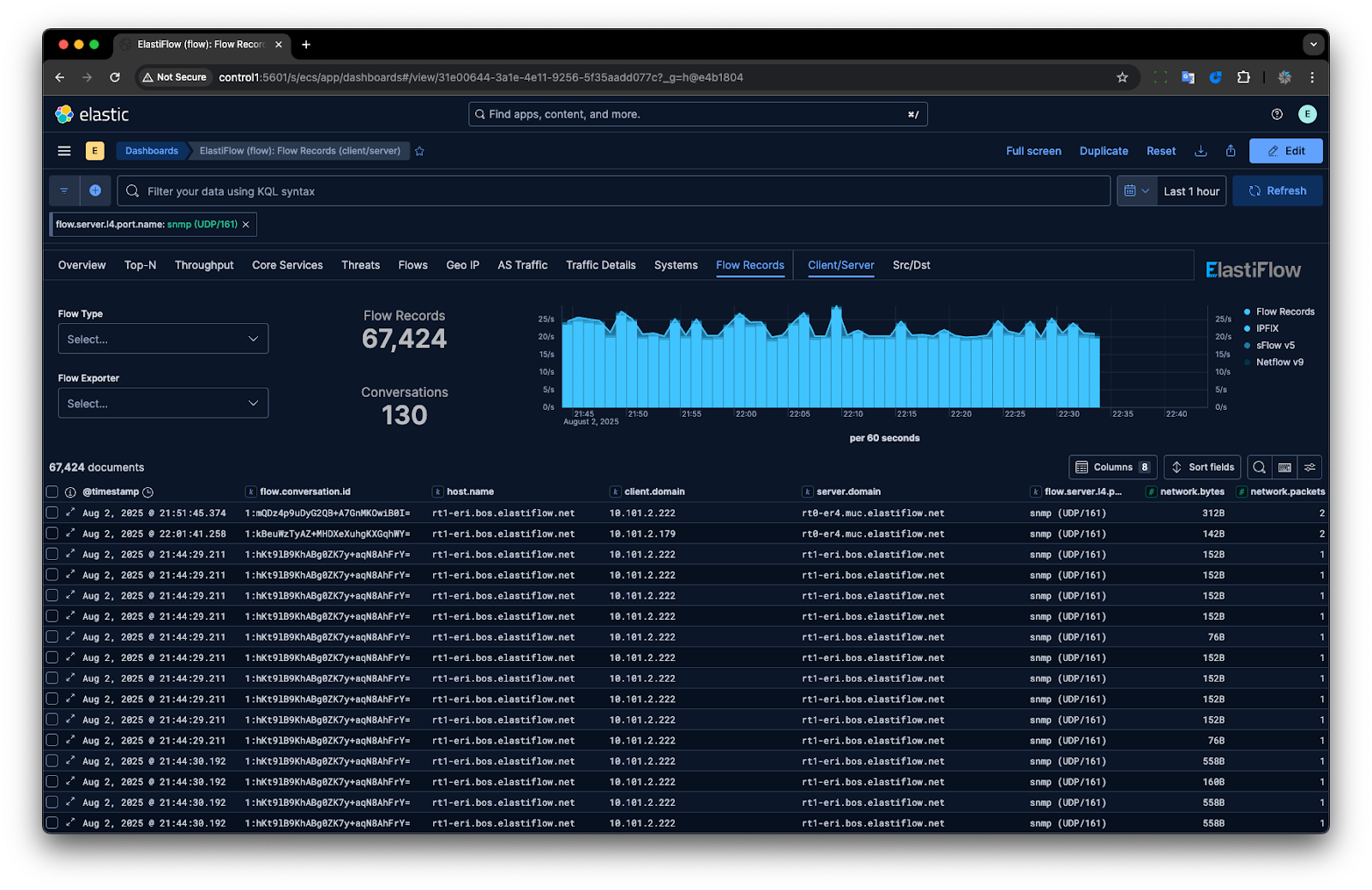Open the Elastic navigation hamburger menu
Viewport: 1372px width, 890px height.
tap(64, 151)
